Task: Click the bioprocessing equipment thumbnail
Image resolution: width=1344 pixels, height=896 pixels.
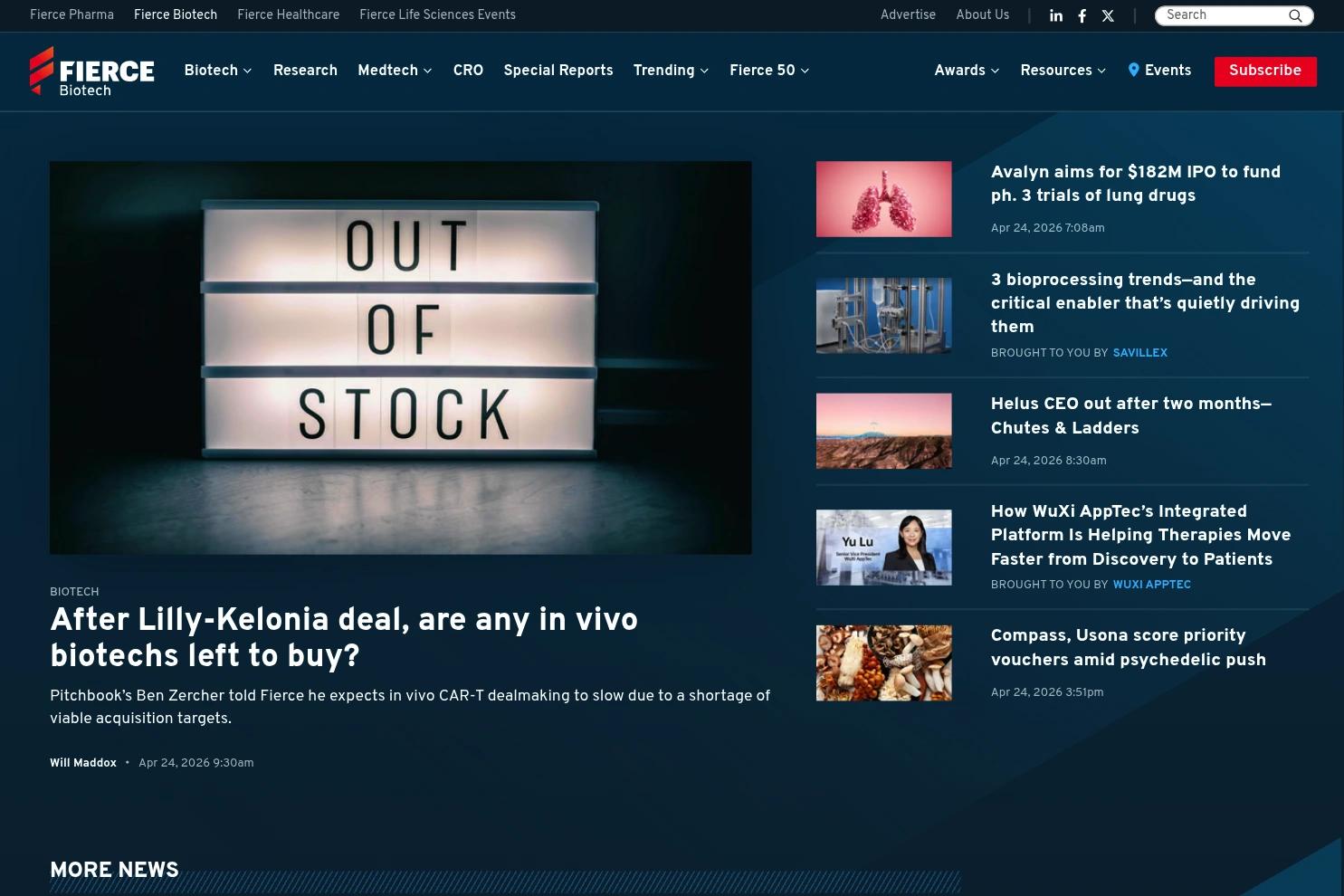Action: pyautogui.click(x=883, y=315)
